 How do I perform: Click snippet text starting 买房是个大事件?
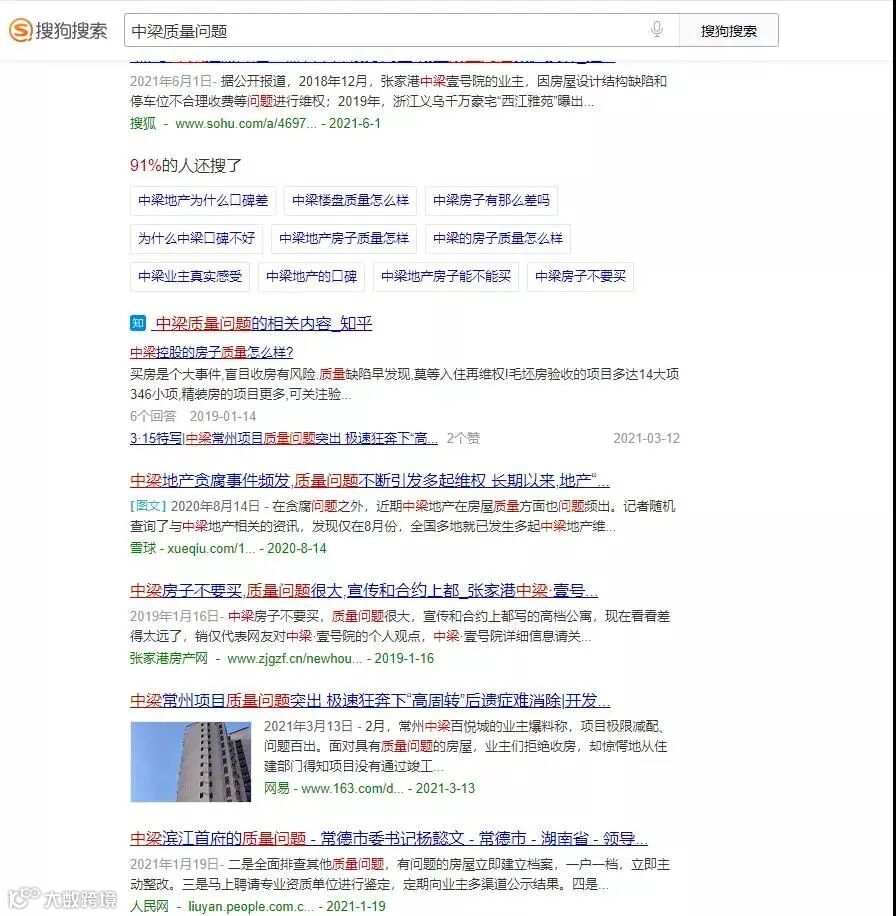pos(405,384)
